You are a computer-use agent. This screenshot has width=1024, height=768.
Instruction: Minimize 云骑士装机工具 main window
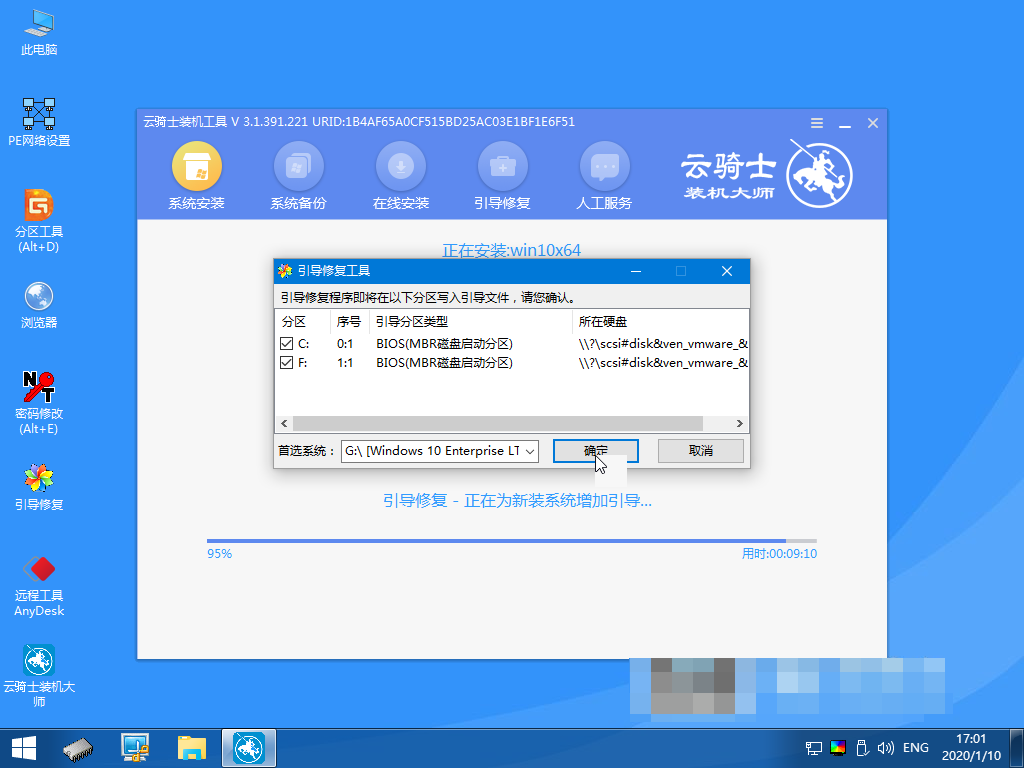[x=845, y=123]
